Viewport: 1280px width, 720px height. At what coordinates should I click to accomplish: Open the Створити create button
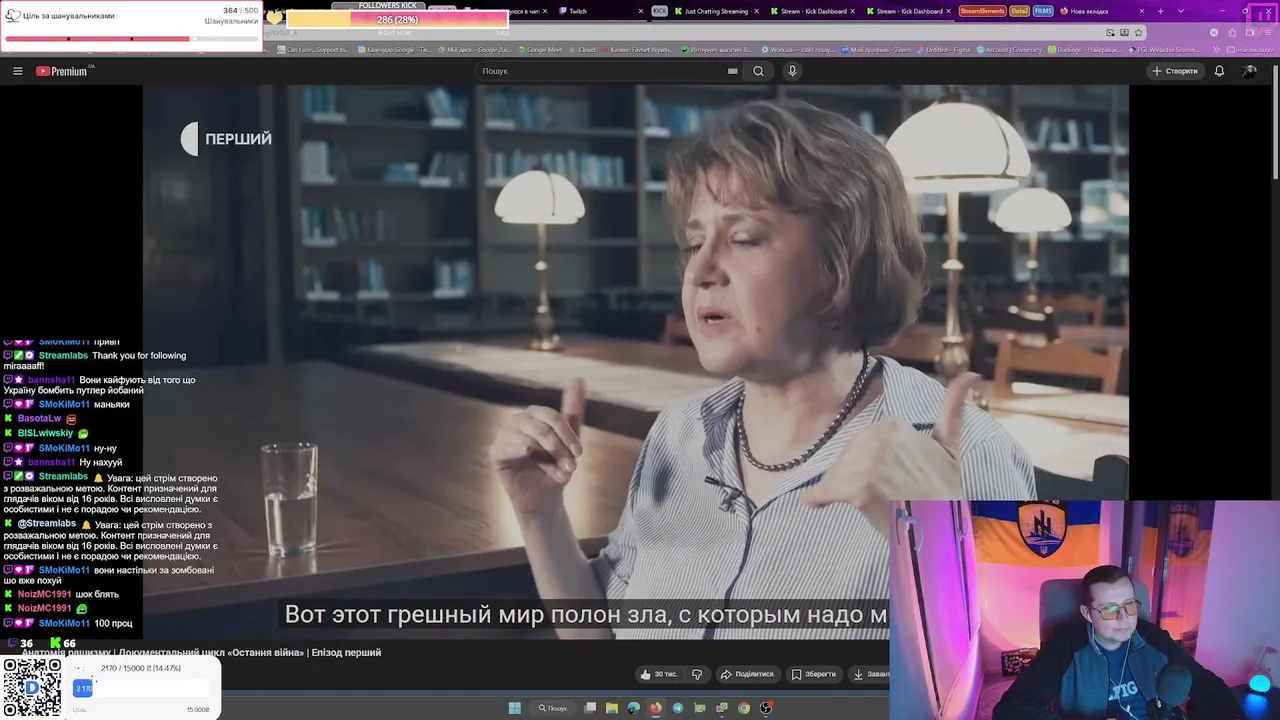point(1175,71)
